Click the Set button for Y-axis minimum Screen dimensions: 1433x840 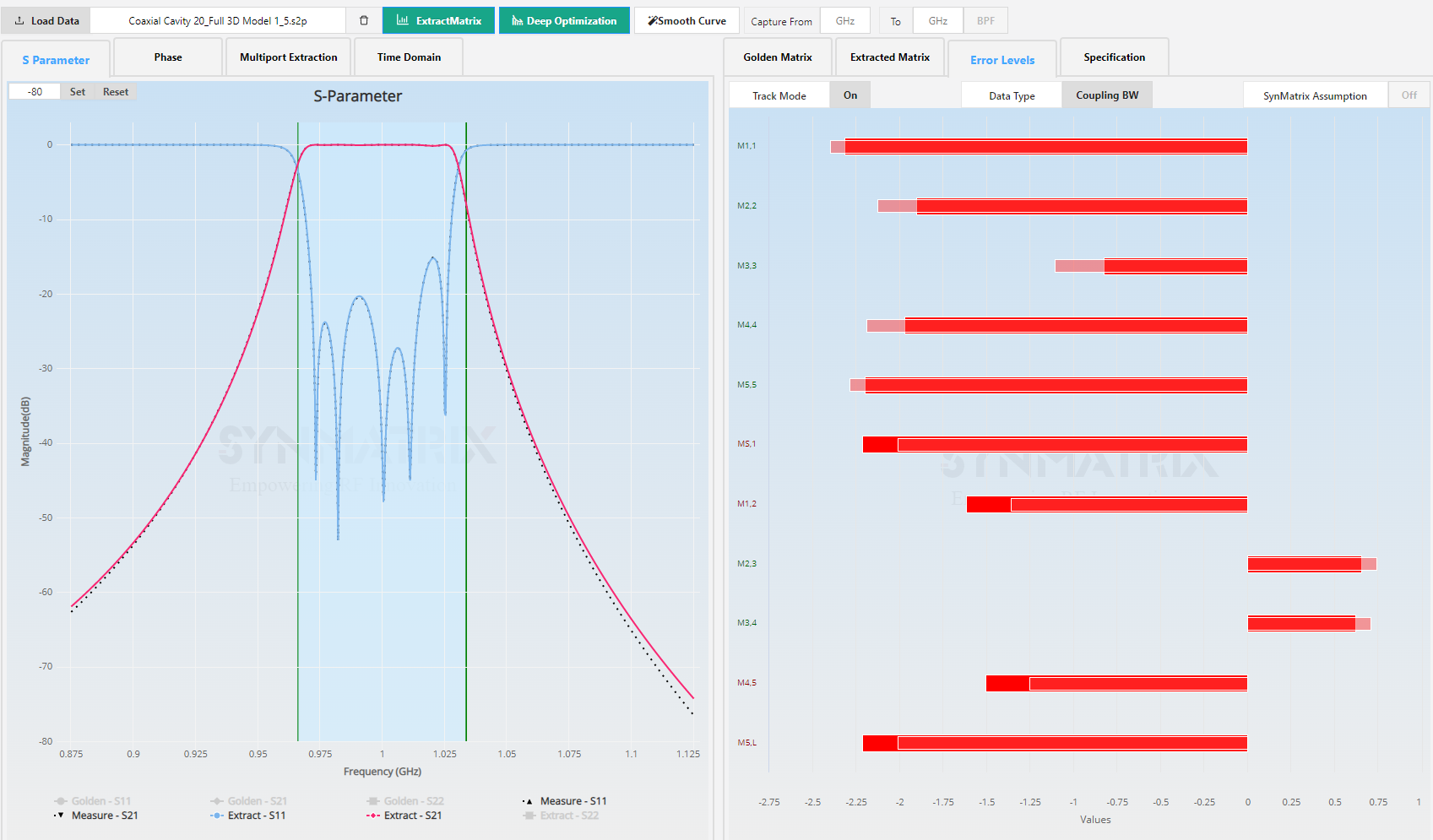point(78,92)
